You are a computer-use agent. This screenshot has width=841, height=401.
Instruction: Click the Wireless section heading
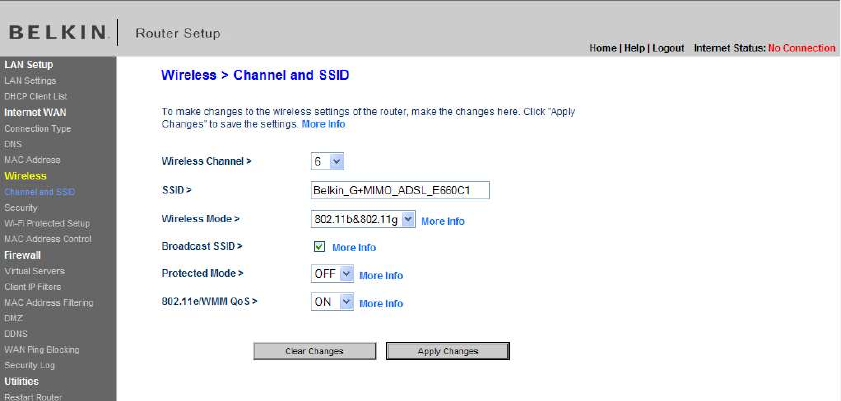coord(25,176)
